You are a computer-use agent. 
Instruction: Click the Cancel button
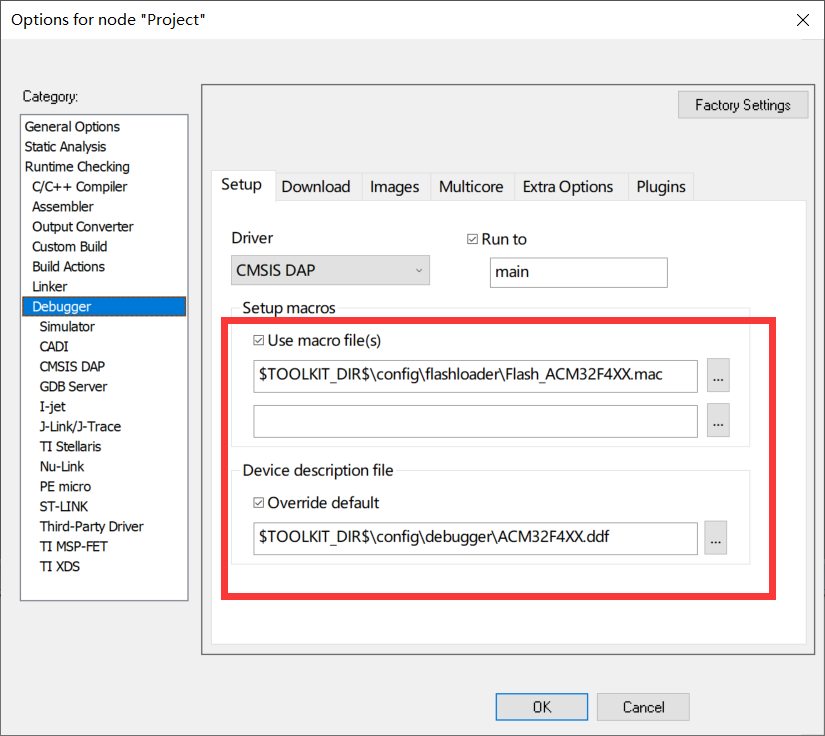643,707
